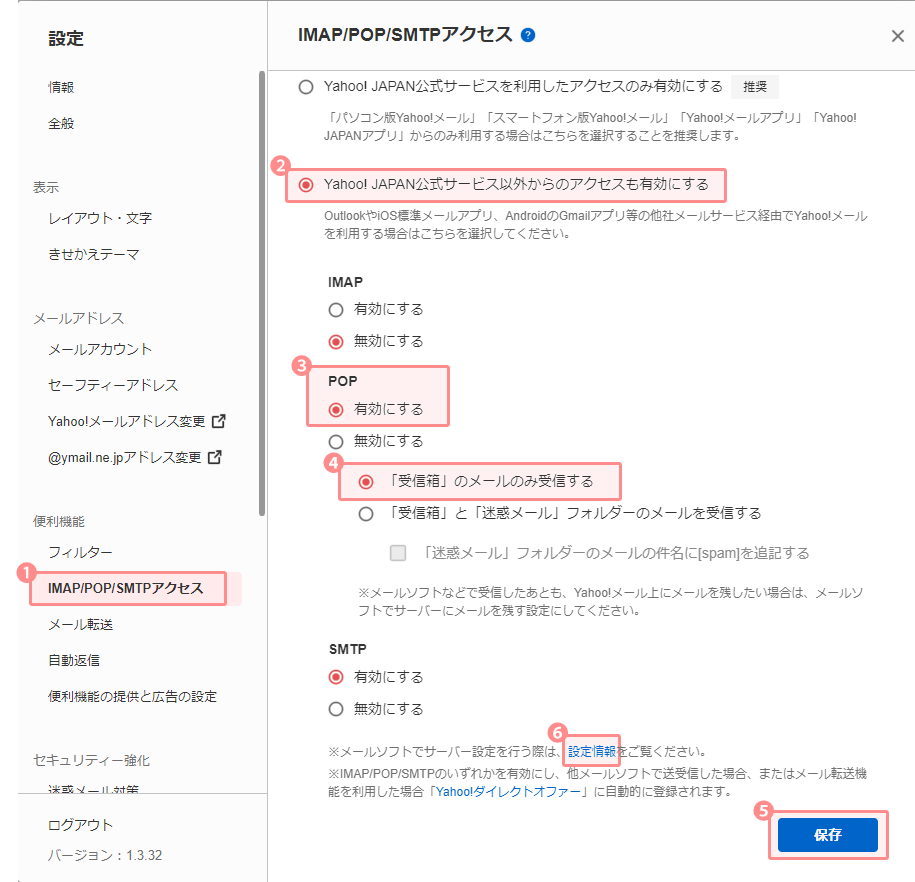The height and width of the screenshot is (882, 915).
Task: Click external-link icon beside @ymail.ne.jpアドレス変更
Action: tap(215, 457)
